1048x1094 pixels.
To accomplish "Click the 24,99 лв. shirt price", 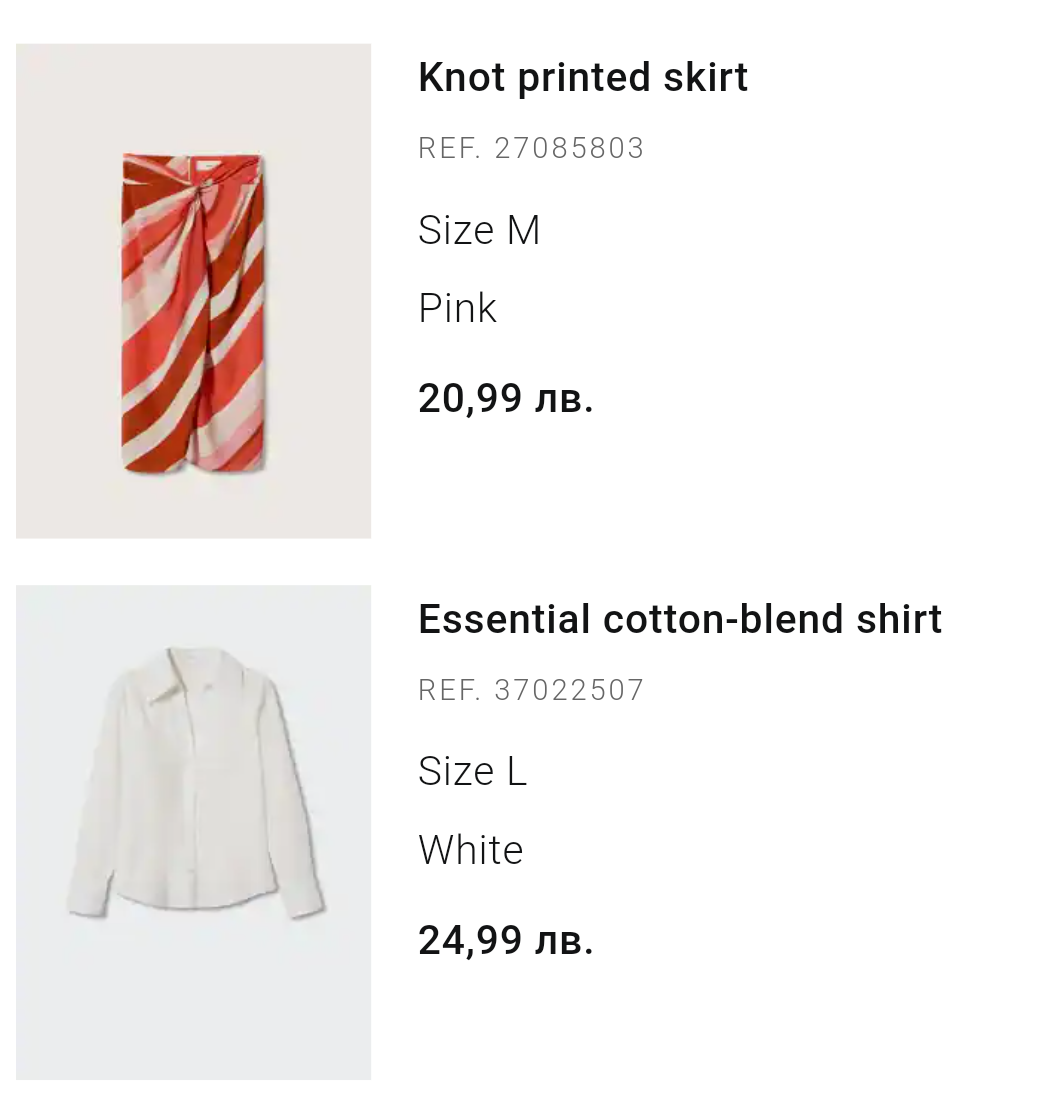I will point(506,941).
